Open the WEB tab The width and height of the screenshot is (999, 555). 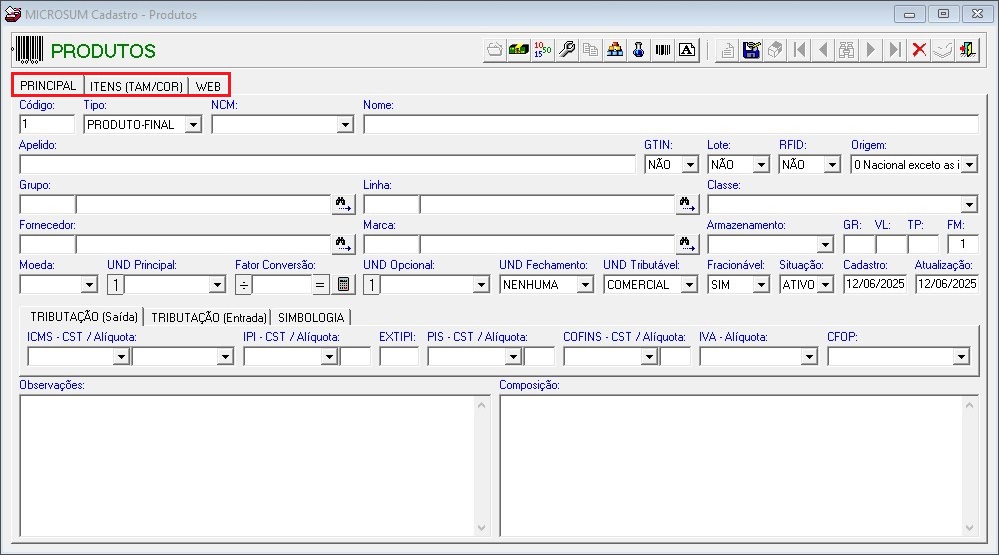[x=208, y=86]
